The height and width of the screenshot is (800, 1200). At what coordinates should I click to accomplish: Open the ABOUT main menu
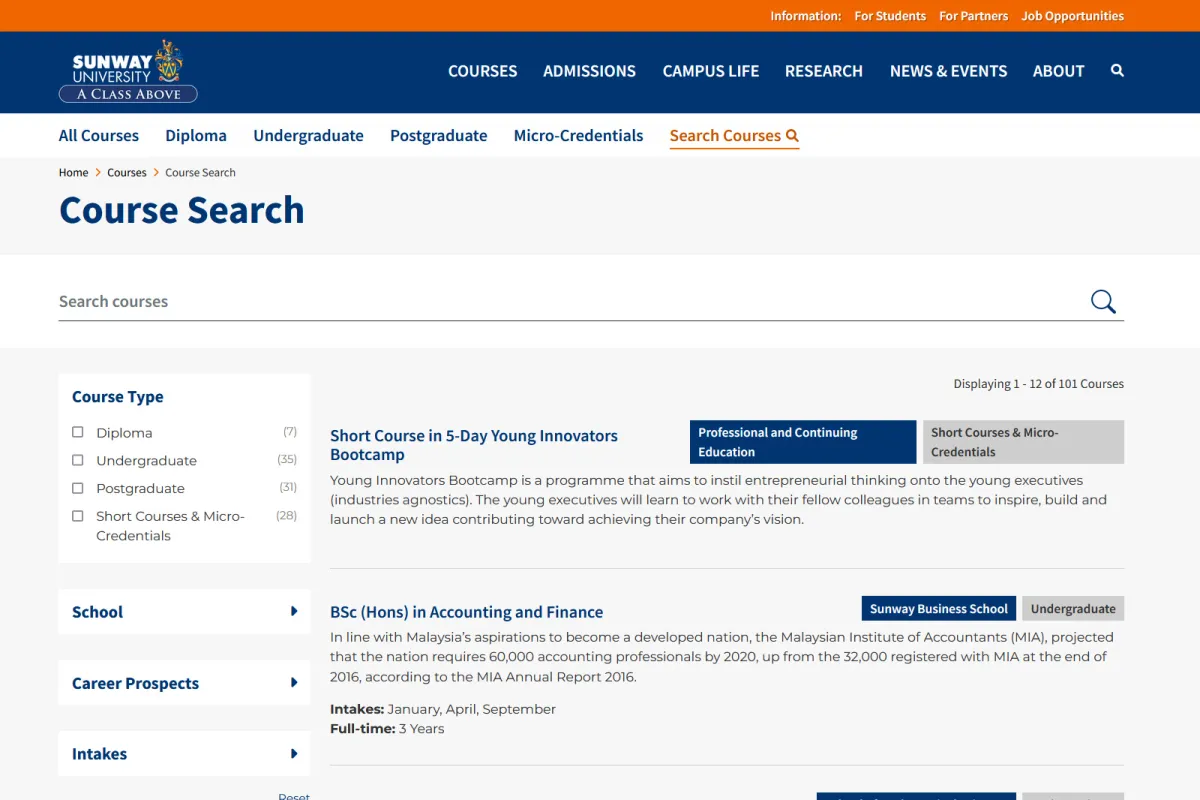[x=1059, y=71]
